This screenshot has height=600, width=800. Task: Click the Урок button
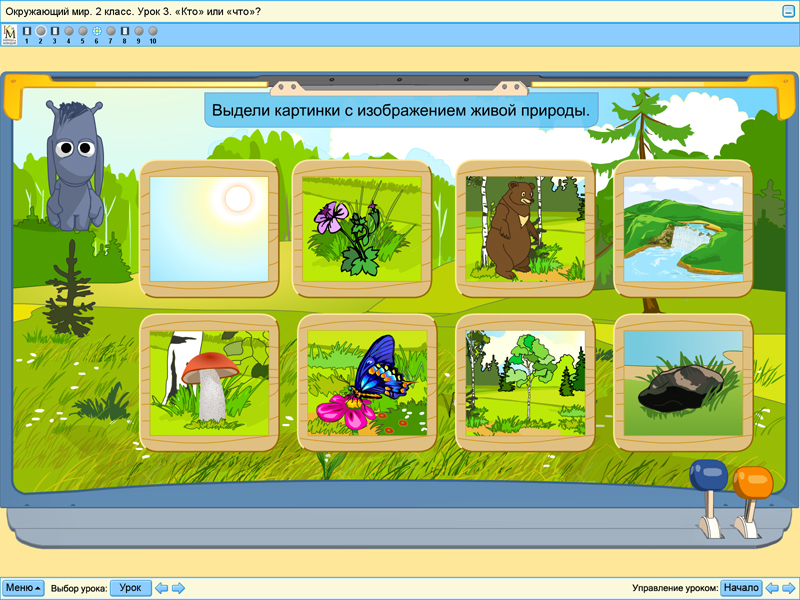(x=131, y=588)
